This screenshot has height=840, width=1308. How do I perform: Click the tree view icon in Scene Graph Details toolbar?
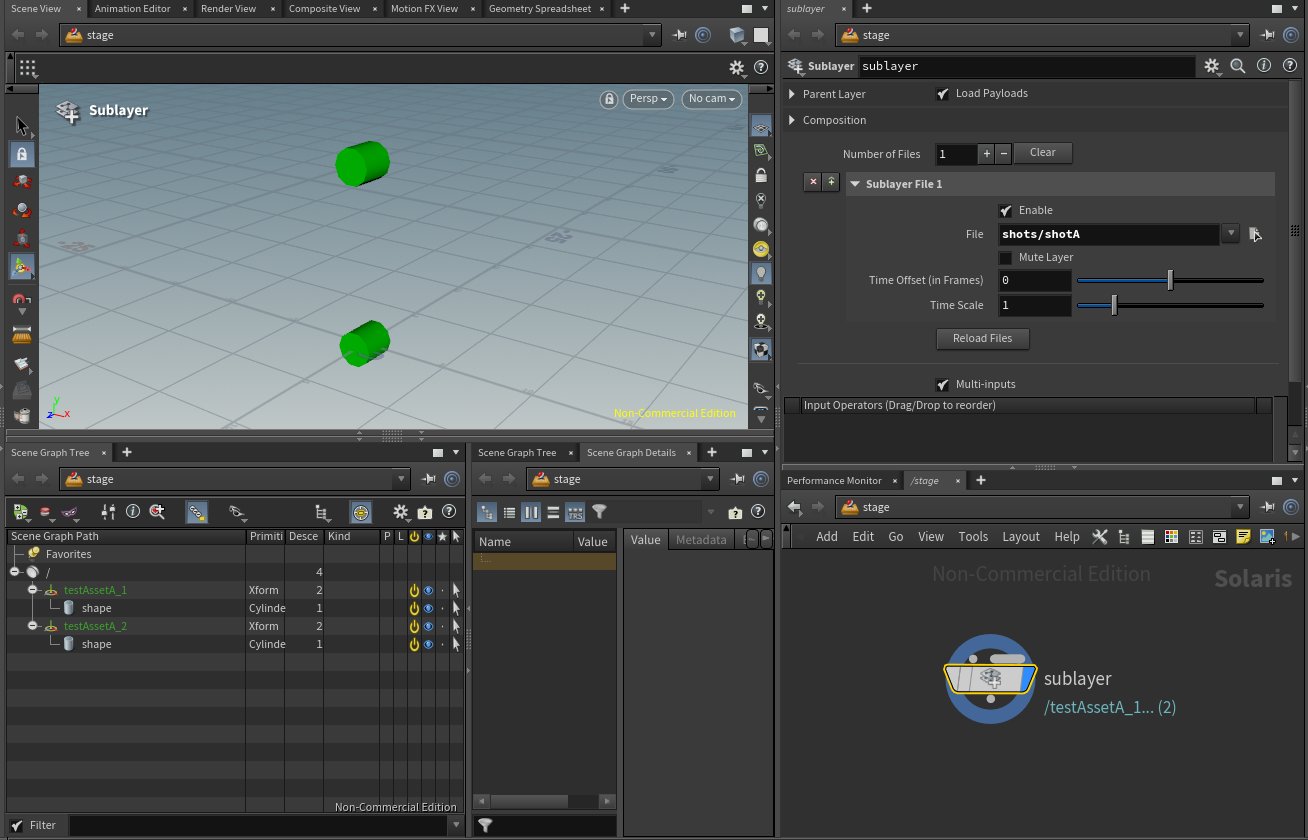tap(487, 512)
